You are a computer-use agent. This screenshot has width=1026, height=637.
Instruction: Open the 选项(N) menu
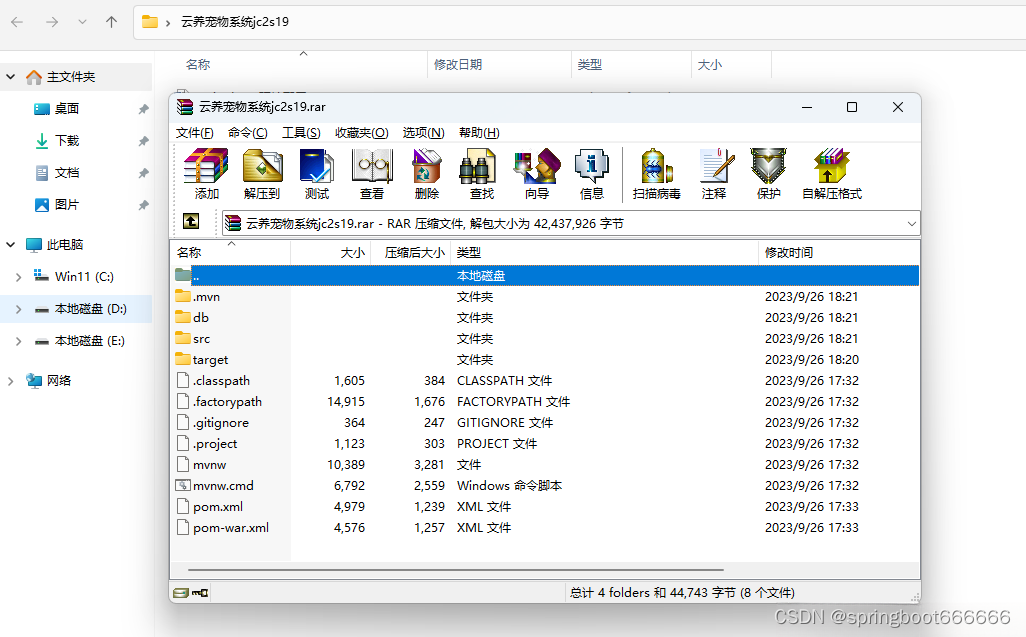pos(423,133)
